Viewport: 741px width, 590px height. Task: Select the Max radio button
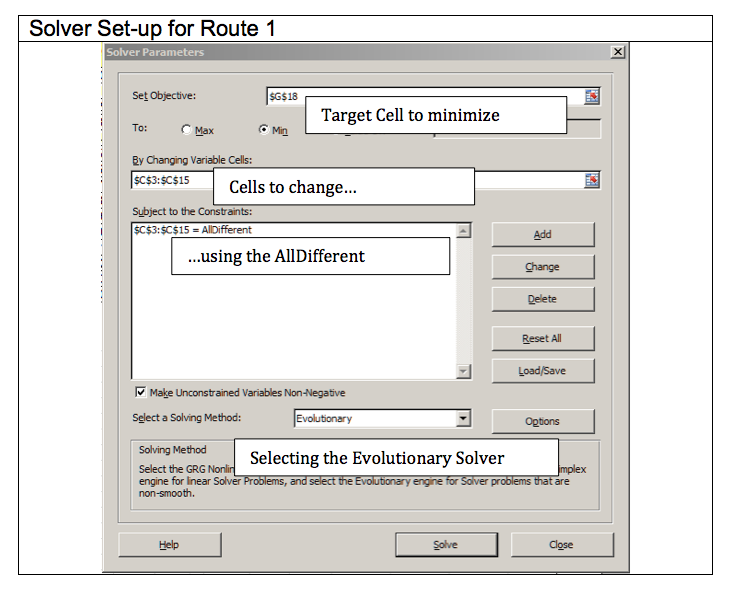(186, 130)
